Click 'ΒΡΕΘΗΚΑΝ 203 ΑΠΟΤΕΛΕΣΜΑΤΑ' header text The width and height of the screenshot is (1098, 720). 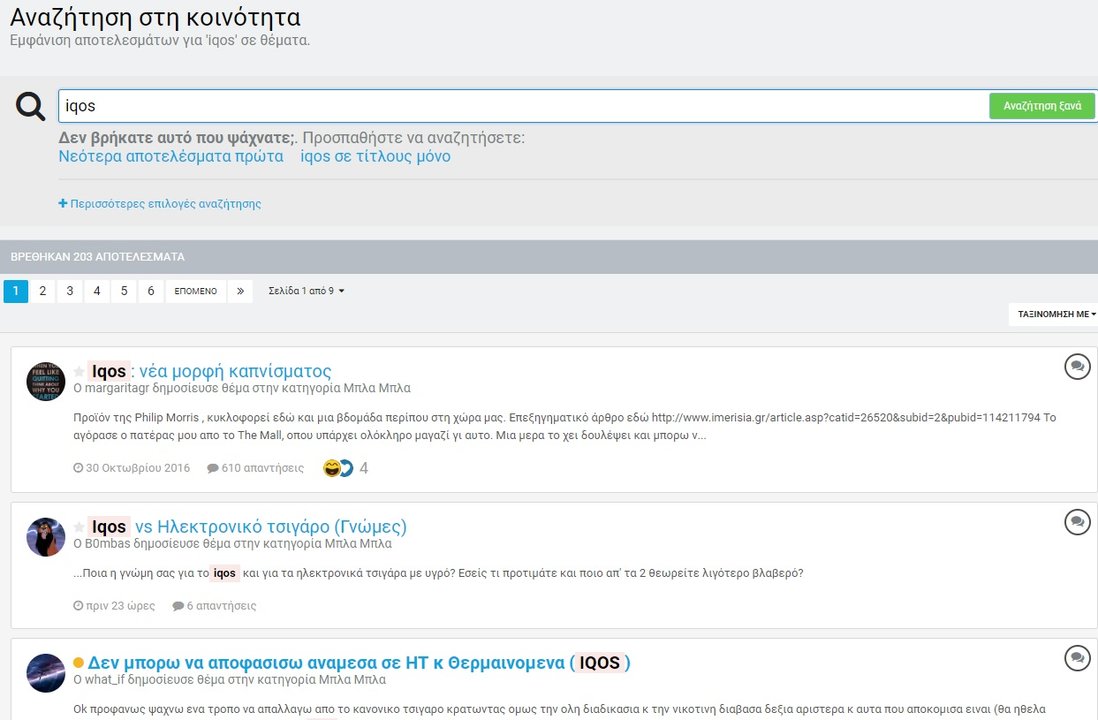click(97, 257)
